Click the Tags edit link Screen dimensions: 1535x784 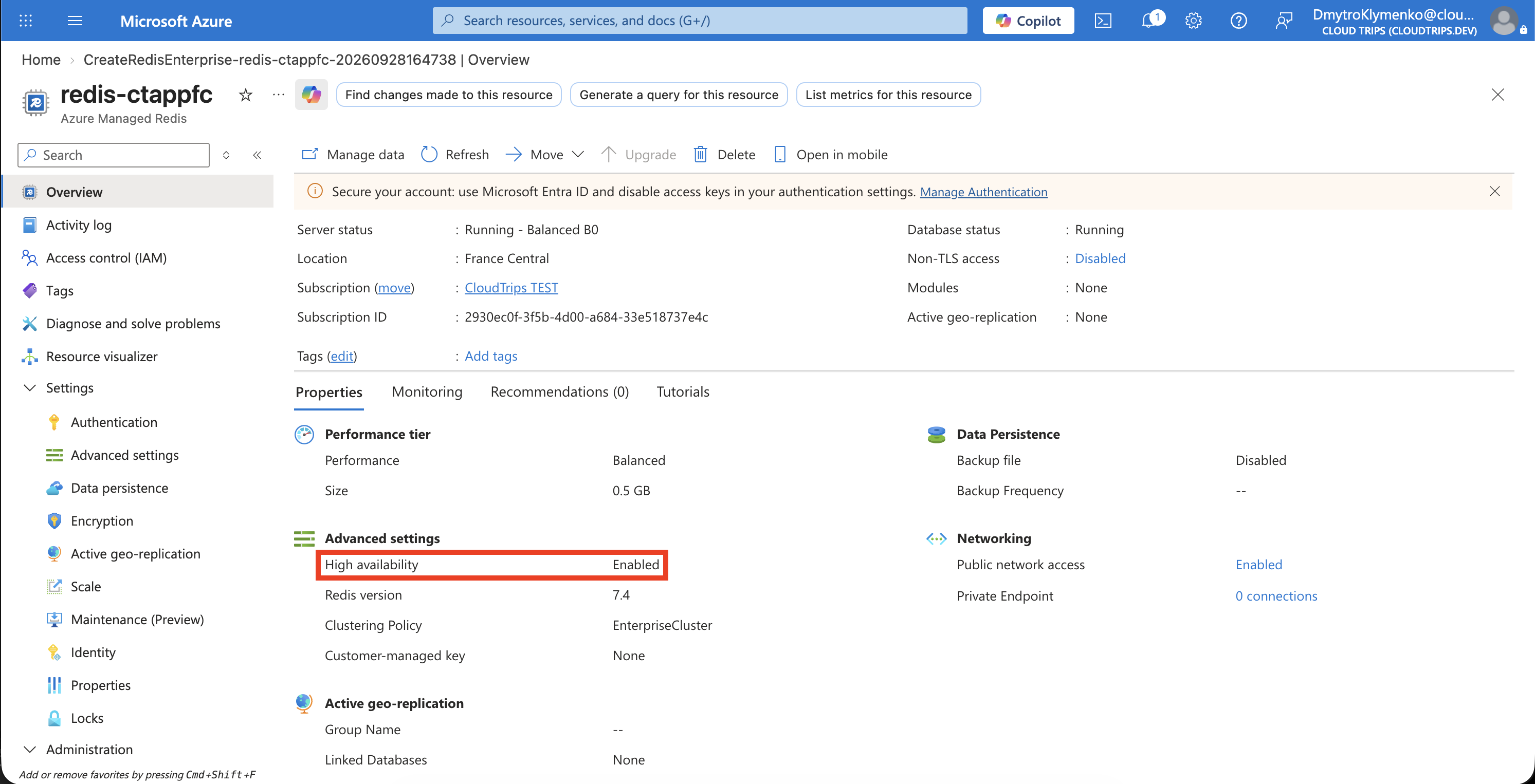(342, 356)
